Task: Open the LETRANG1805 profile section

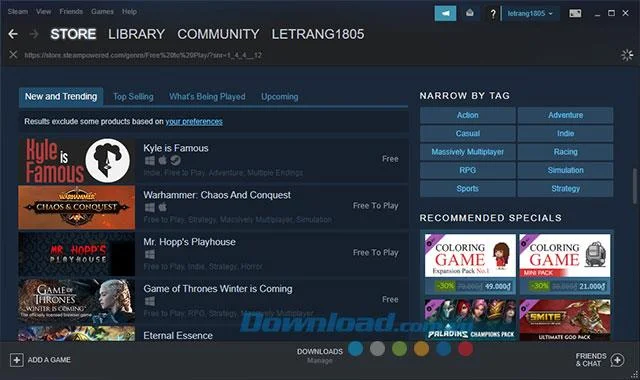Action: pos(318,34)
